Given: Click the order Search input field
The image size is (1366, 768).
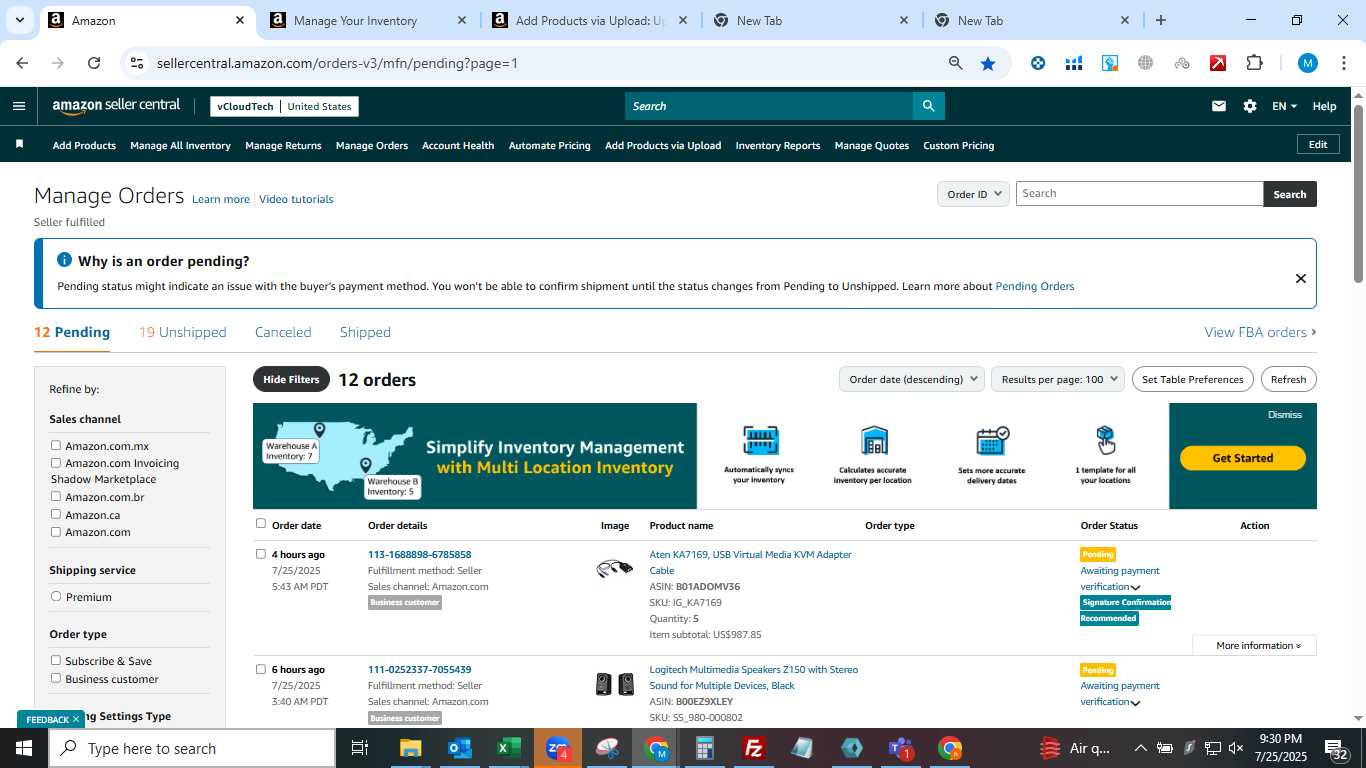Looking at the screenshot, I should pyautogui.click(x=1139, y=194).
